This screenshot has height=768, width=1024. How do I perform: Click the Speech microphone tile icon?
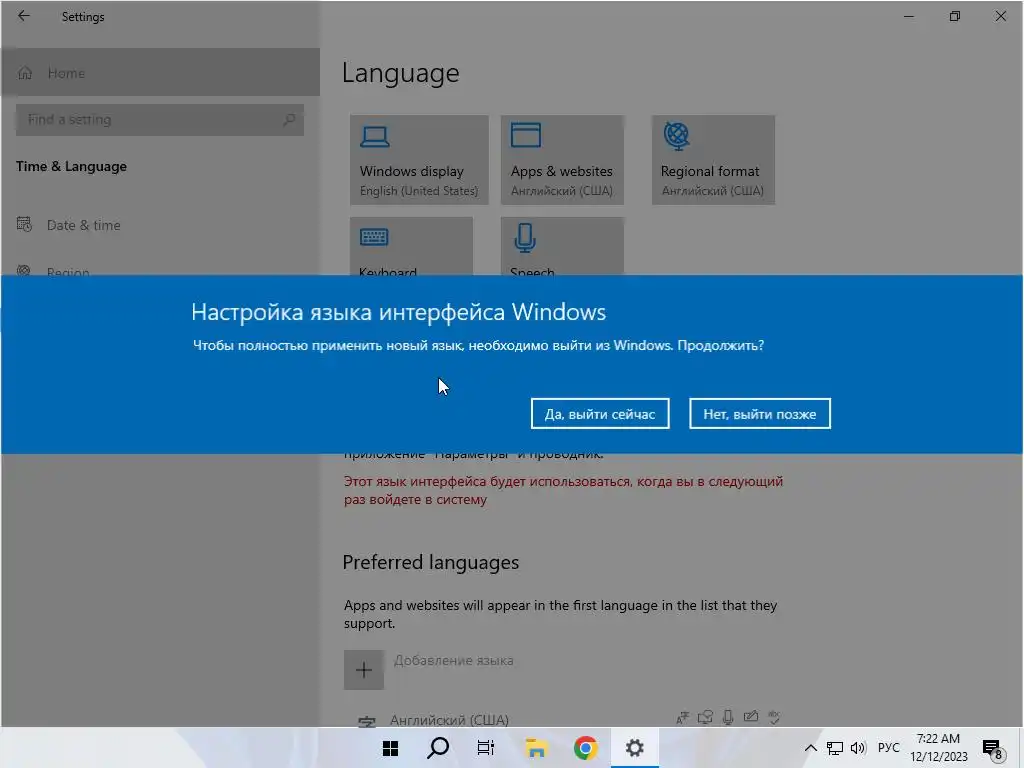(525, 238)
